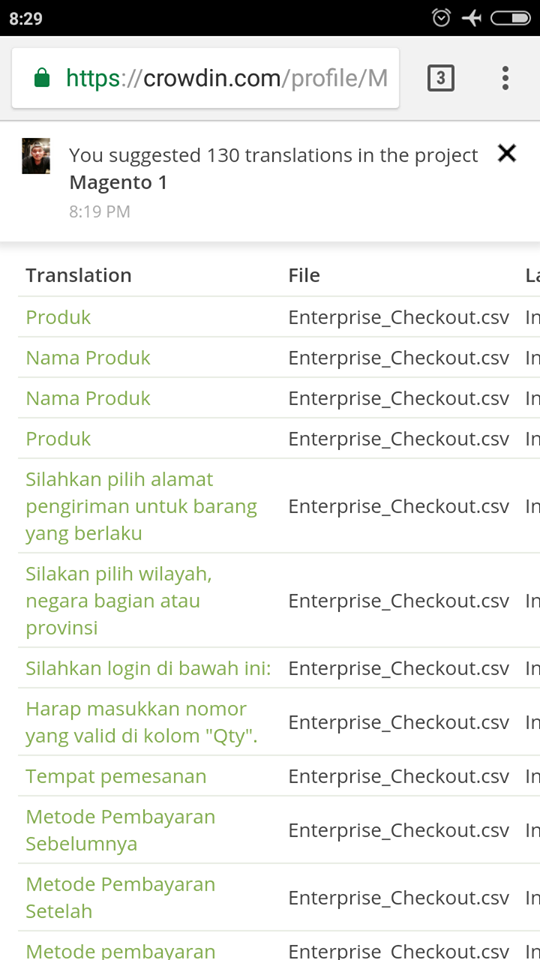The image size is (540, 960).
Task: Open the Magento 1 project link
Action: pyautogui.click(x=118, y=182)
